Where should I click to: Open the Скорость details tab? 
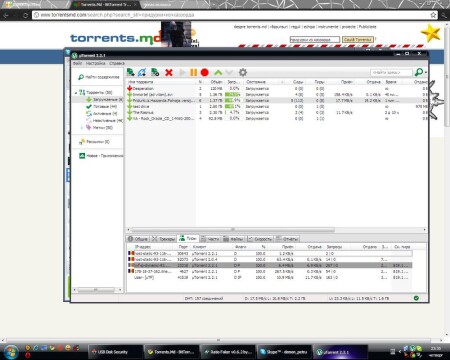coord(260,239)
